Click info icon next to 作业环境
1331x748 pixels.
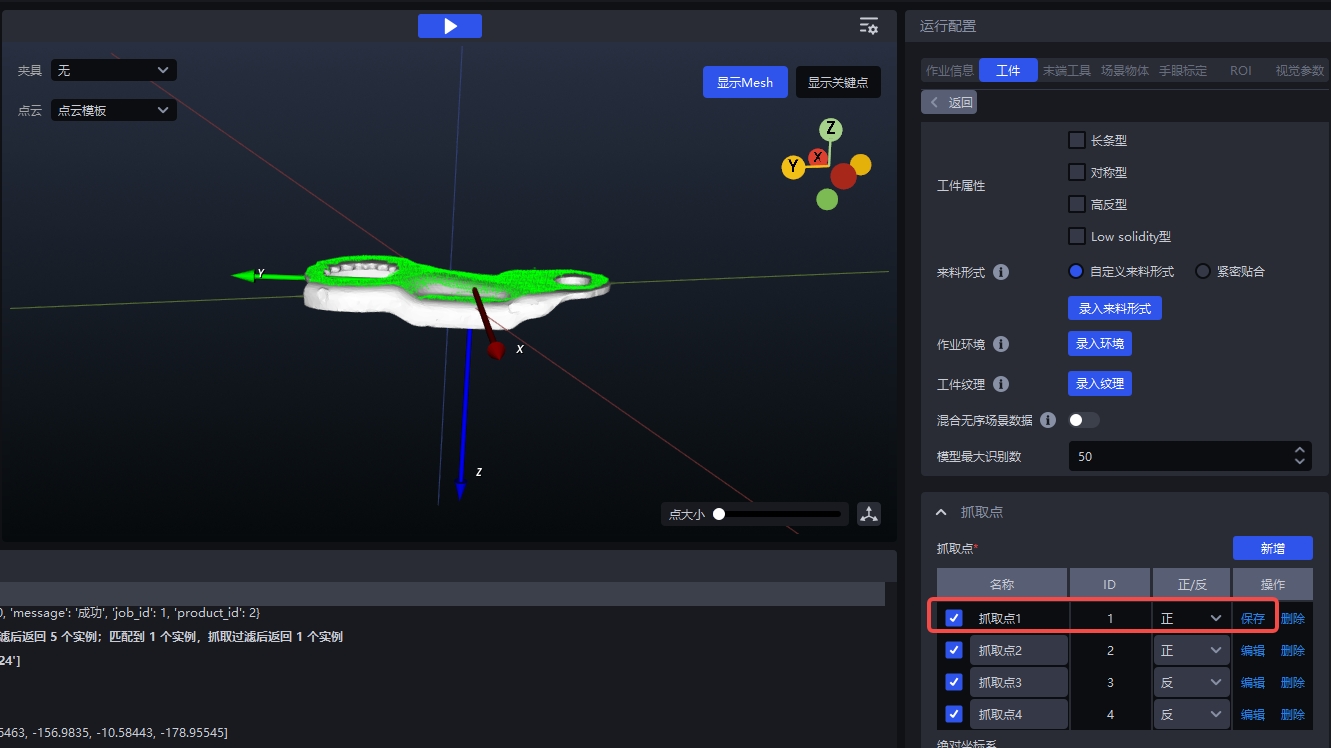pyautogui.click(x=1001, y=344)
